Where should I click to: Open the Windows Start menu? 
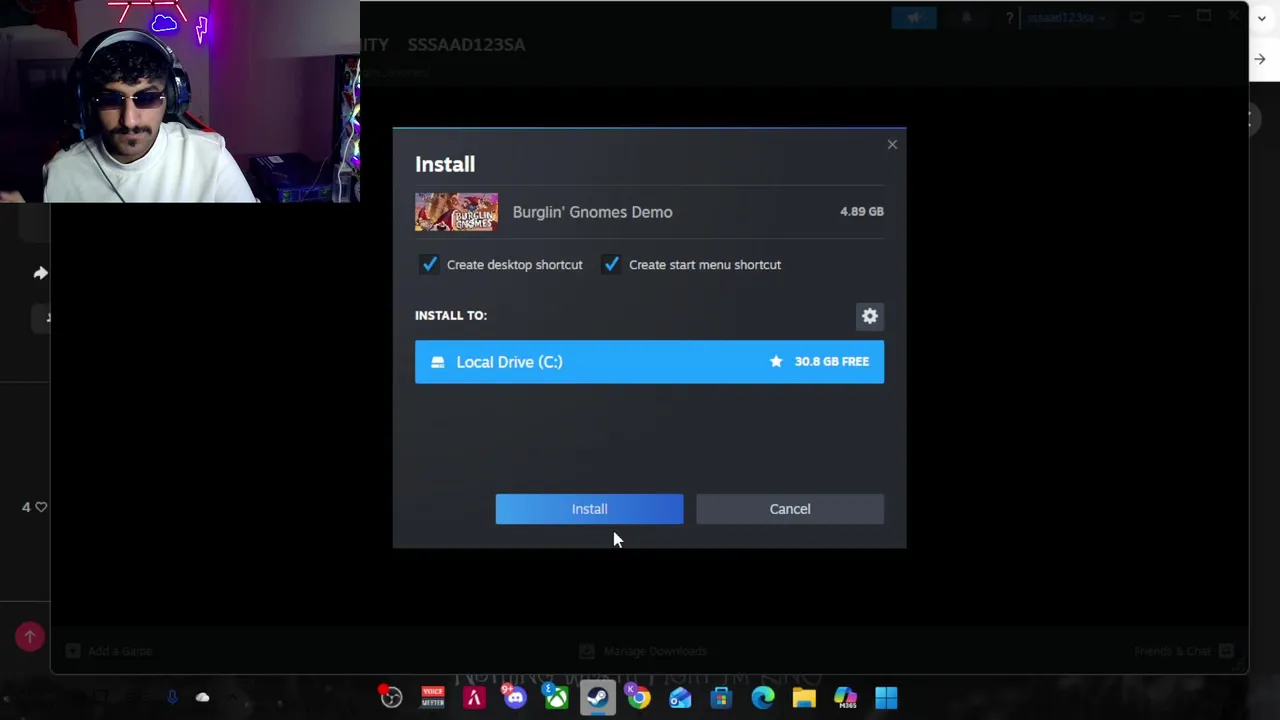(887, 697)
